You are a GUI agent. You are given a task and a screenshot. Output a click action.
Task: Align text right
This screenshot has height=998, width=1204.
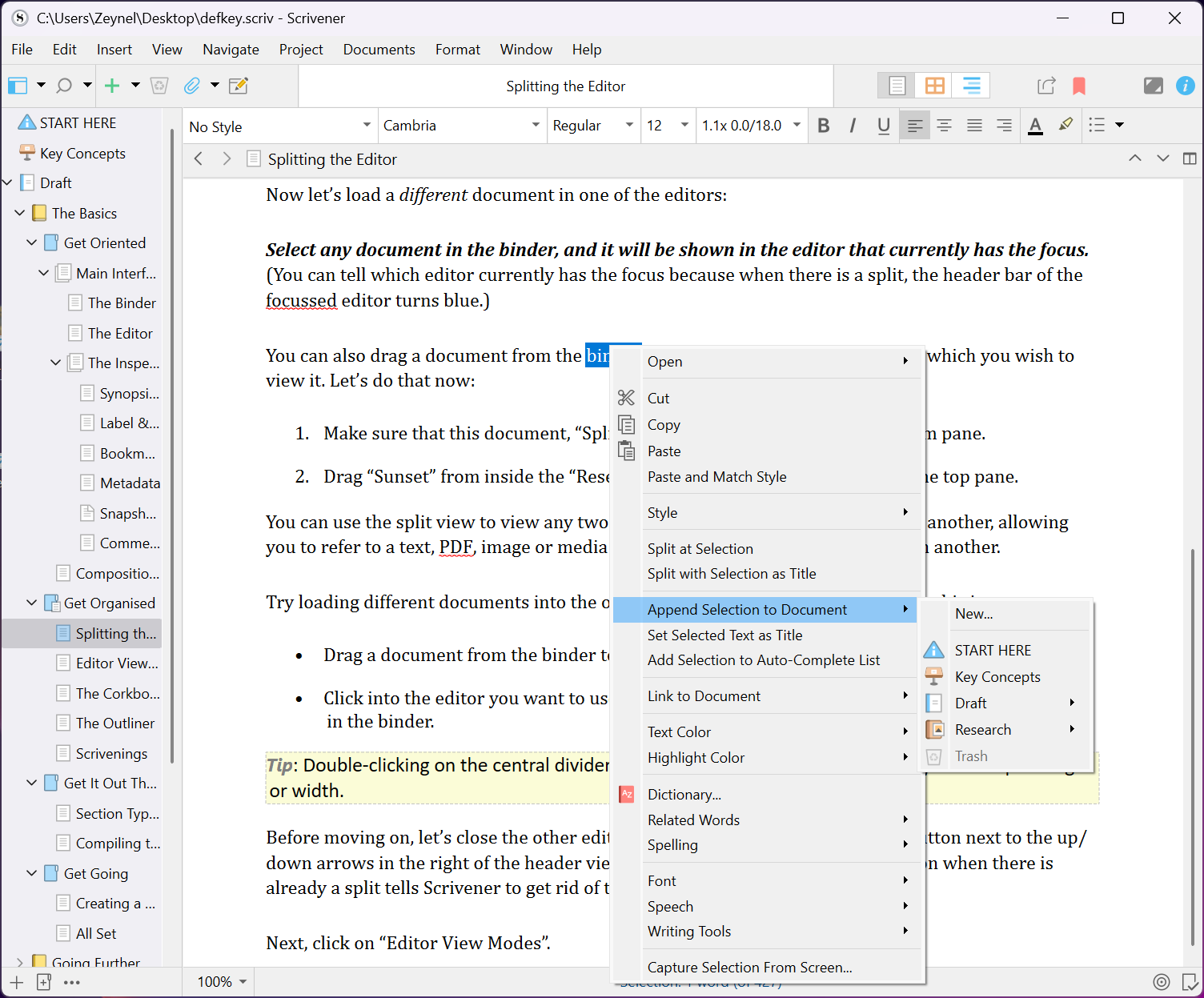(x=1004, y=126)
